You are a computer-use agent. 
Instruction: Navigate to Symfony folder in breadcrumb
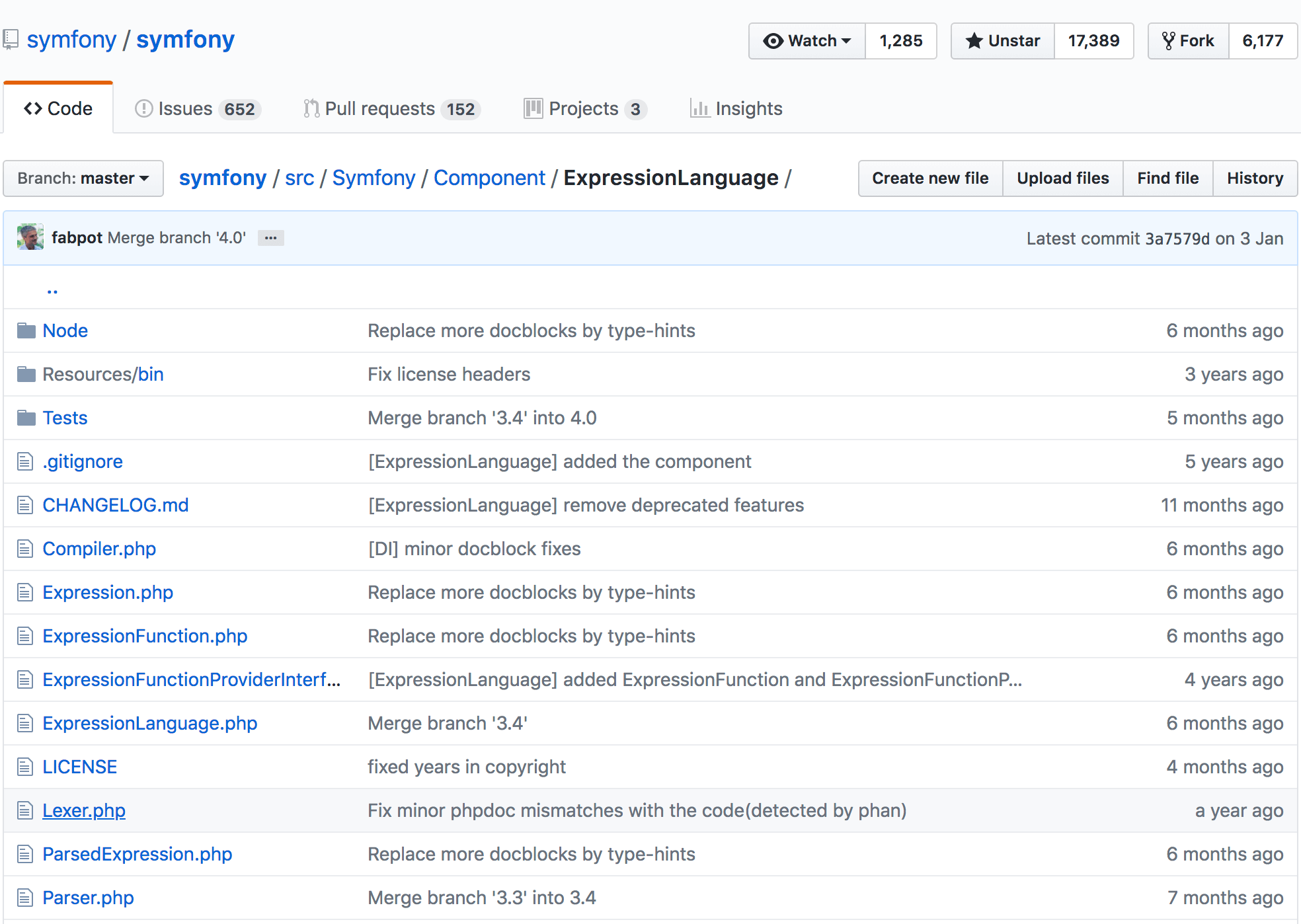click(x=374, y=178)
